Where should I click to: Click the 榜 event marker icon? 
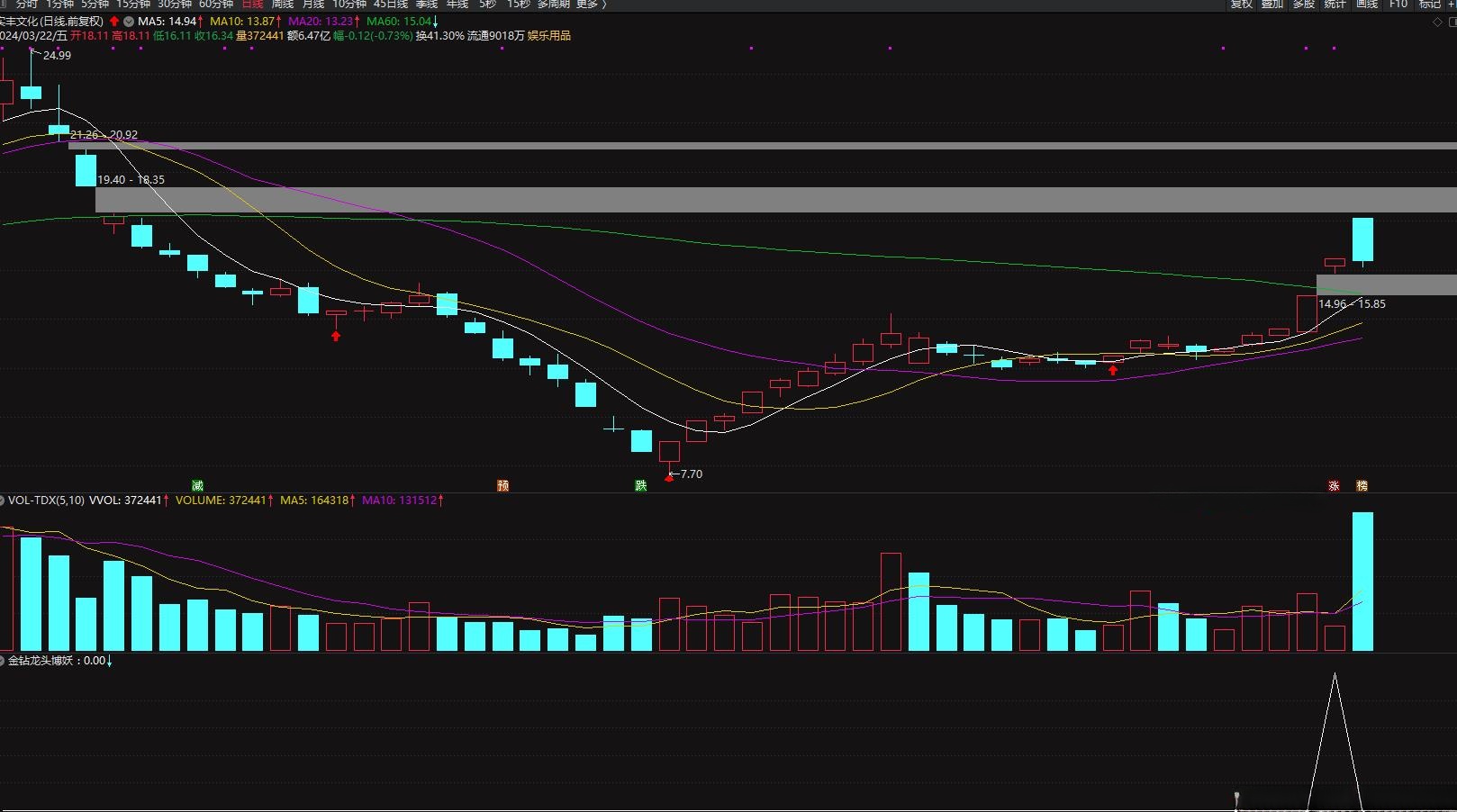(x=1362, y=486)
